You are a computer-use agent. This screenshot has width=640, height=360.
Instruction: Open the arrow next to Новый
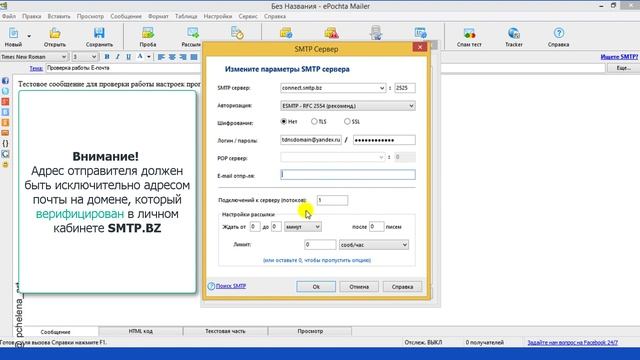pyautogui.click(x=29, y=36)
